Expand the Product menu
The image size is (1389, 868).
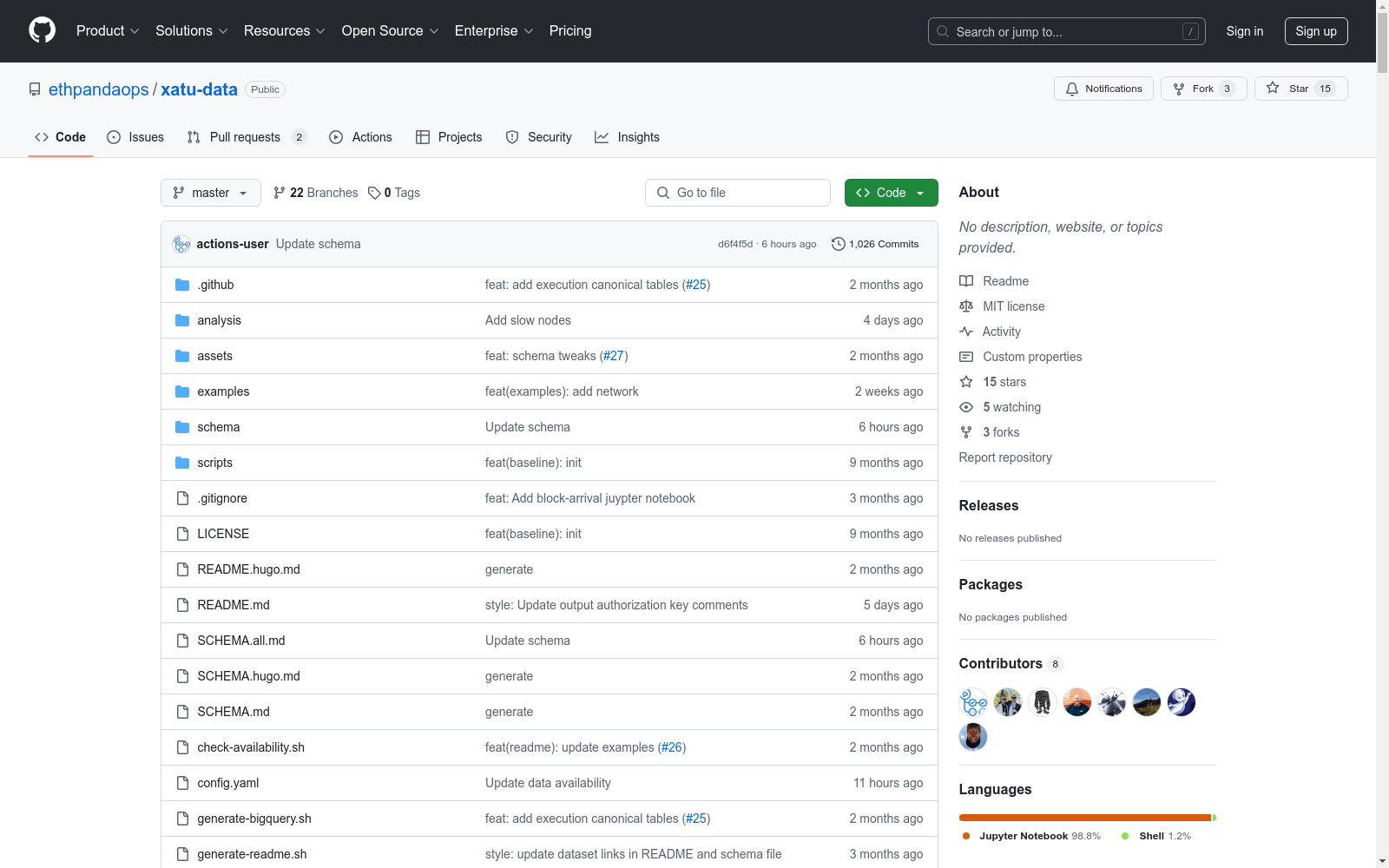point(108,31)
